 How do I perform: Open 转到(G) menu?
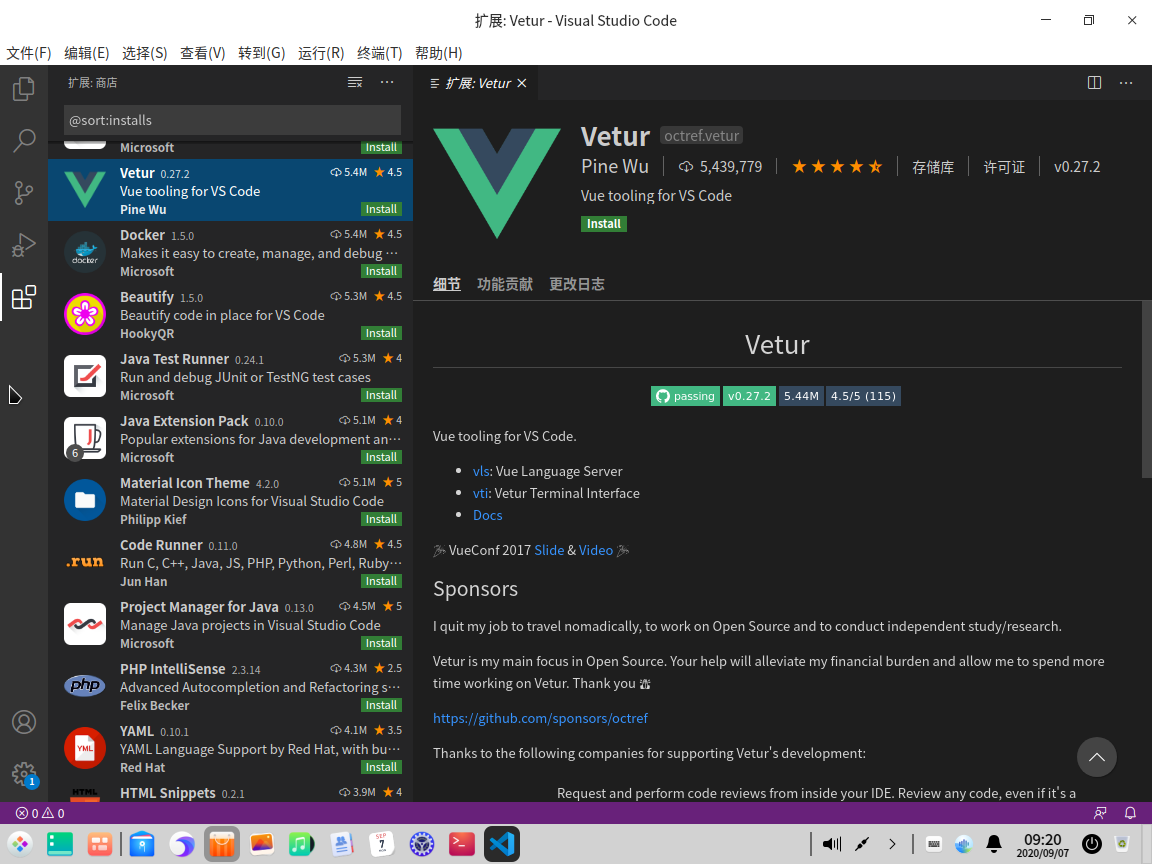point(262,53)
